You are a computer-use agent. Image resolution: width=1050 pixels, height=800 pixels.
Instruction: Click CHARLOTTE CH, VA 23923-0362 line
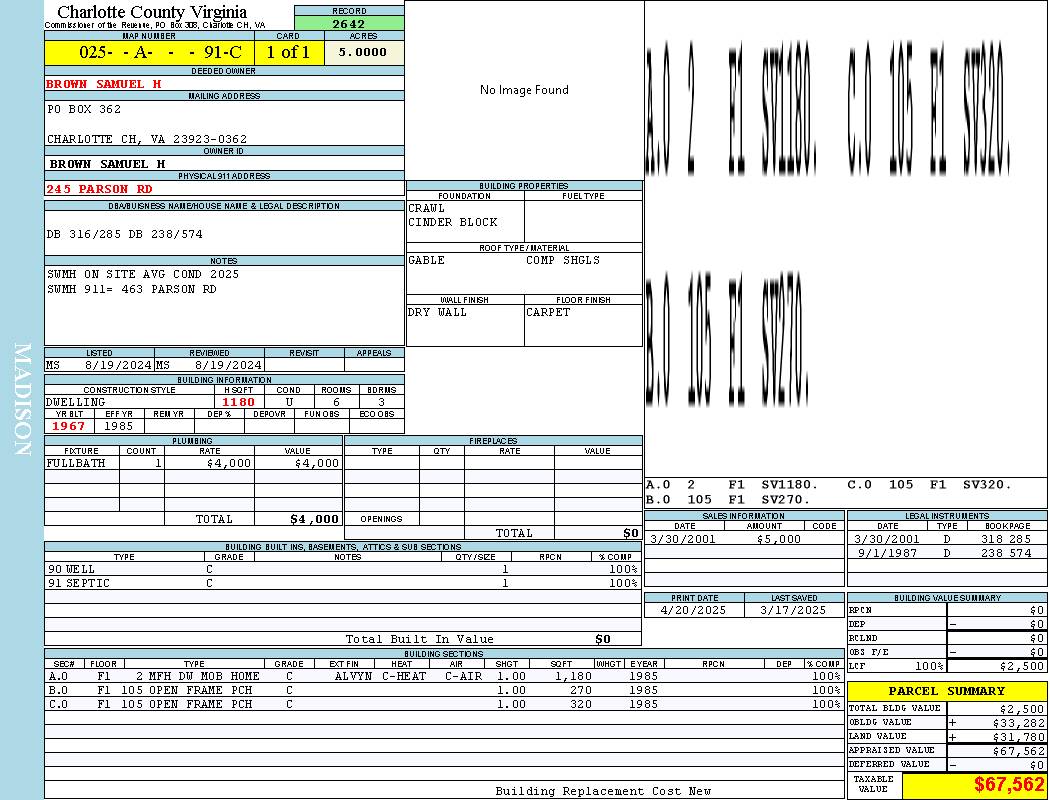pyautogui.click(x=147, y=139)
